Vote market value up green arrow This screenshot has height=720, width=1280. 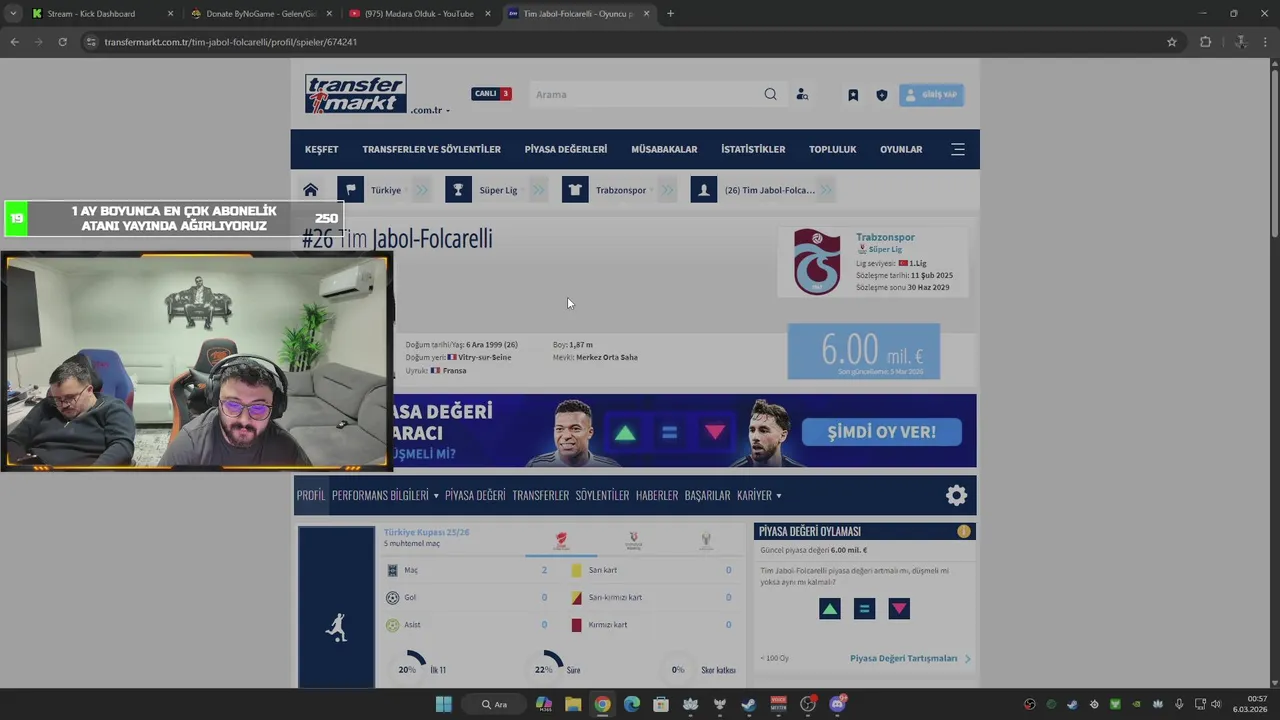coord(830,609)
